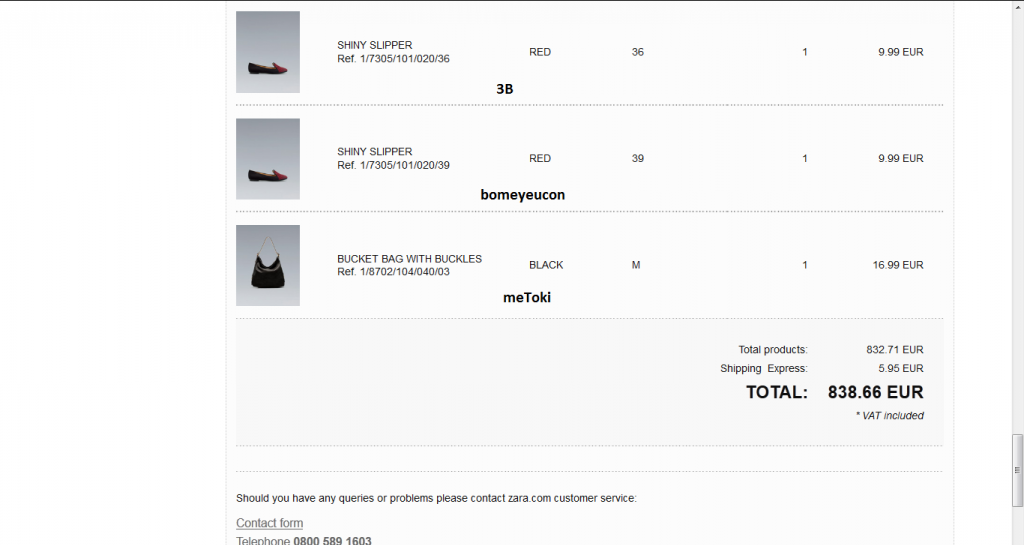Click the SHINY SLIPPER Ref. 1/7305/101/020/36 text

[393, 52]
